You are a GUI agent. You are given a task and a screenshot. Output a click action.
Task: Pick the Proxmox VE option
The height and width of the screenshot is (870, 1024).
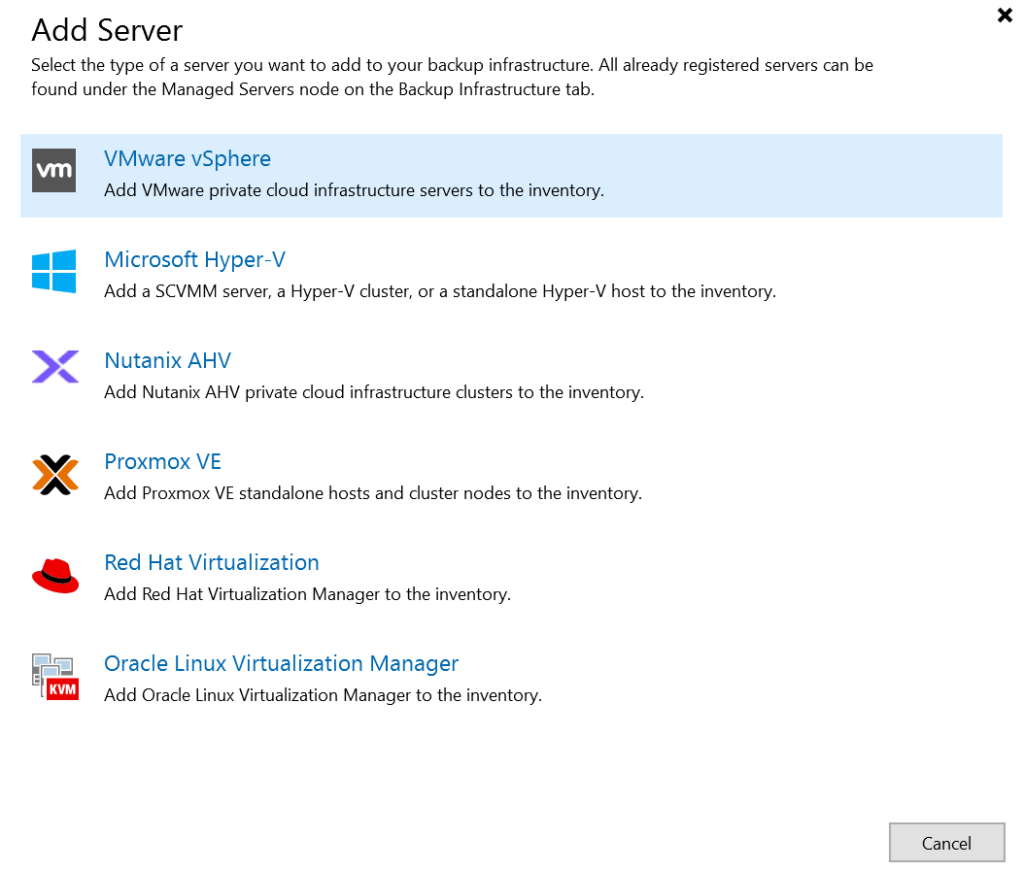163,462
